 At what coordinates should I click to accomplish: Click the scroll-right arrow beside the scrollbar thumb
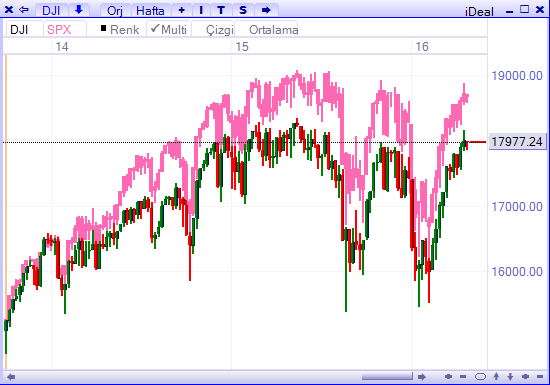[x=422, y=377]
